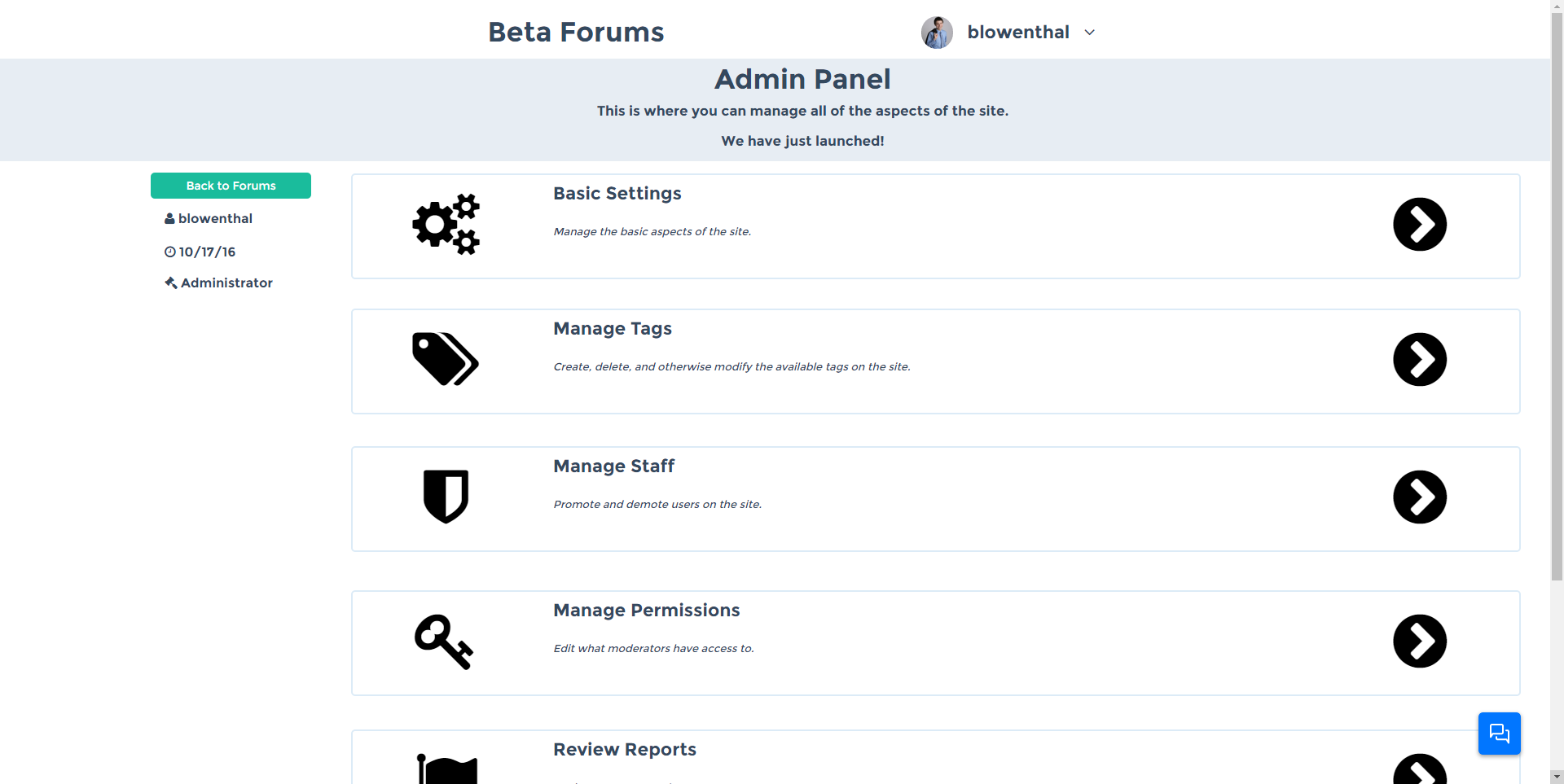The image size is (1564, 784).
Task: Expand the blowenthal user dropdown arrow
Action: coord(1089,33)
